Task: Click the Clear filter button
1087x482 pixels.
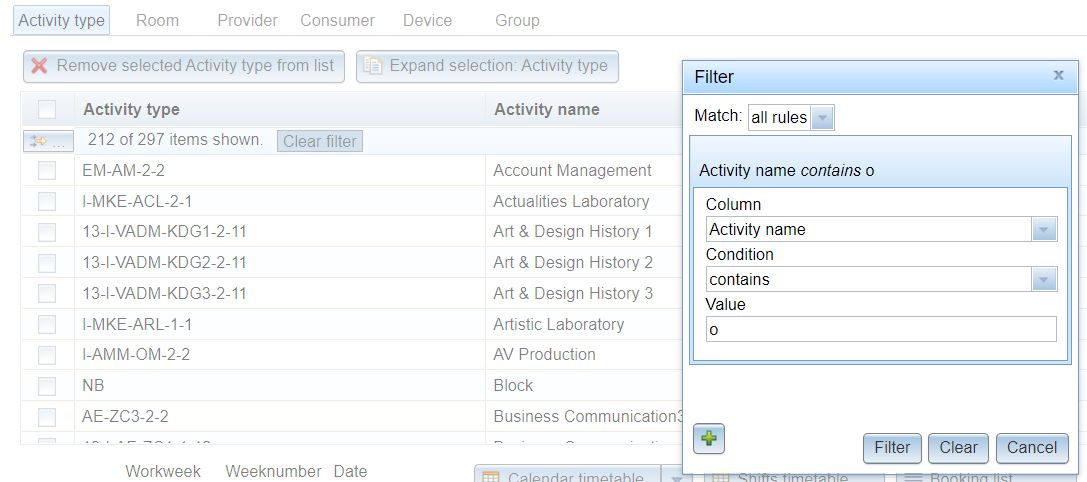Action: [320, 141]
